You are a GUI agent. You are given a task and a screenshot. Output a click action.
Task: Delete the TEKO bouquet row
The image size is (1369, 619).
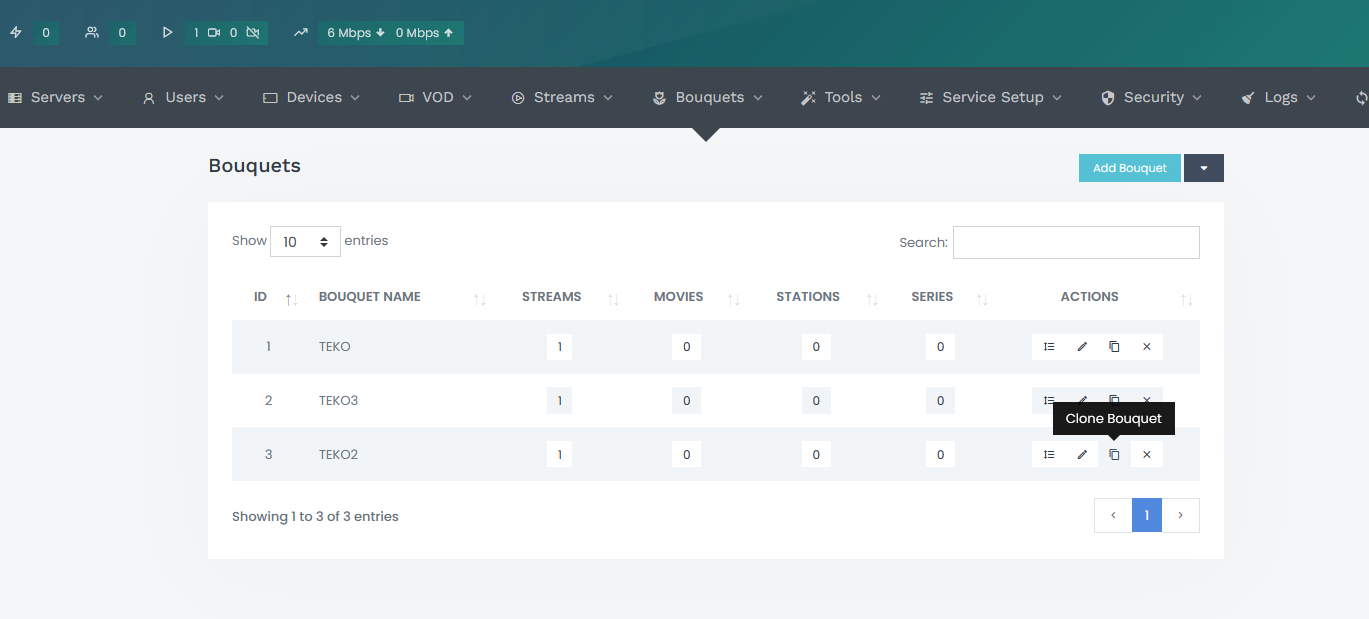pyautogui.click(x=1146, y=347)
